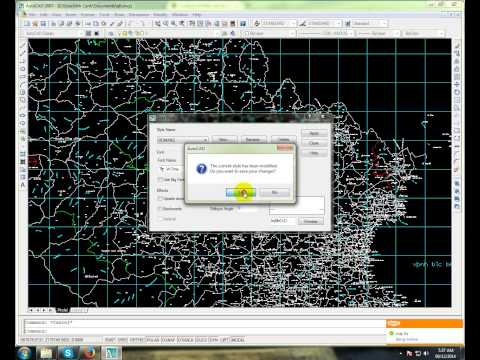Open the Dimension menu
Viewport: 480px width, 360px height.
[139, 15]
